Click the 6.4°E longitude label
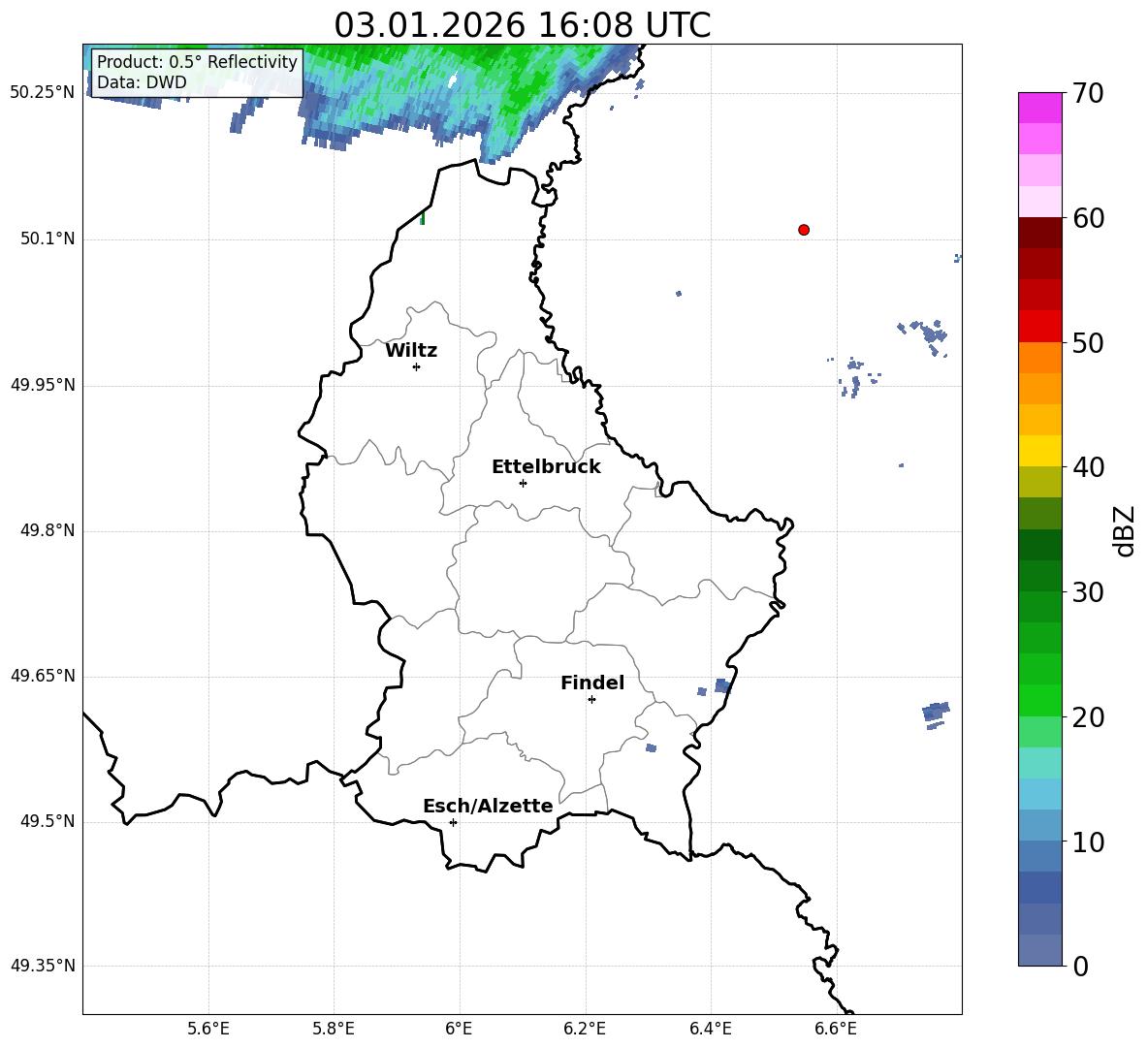 tap(710, 1029)
